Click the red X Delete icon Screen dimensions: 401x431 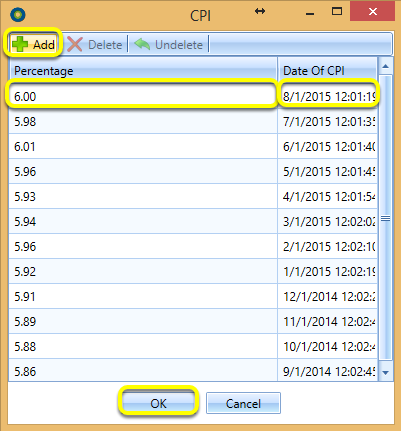point(75,44)
